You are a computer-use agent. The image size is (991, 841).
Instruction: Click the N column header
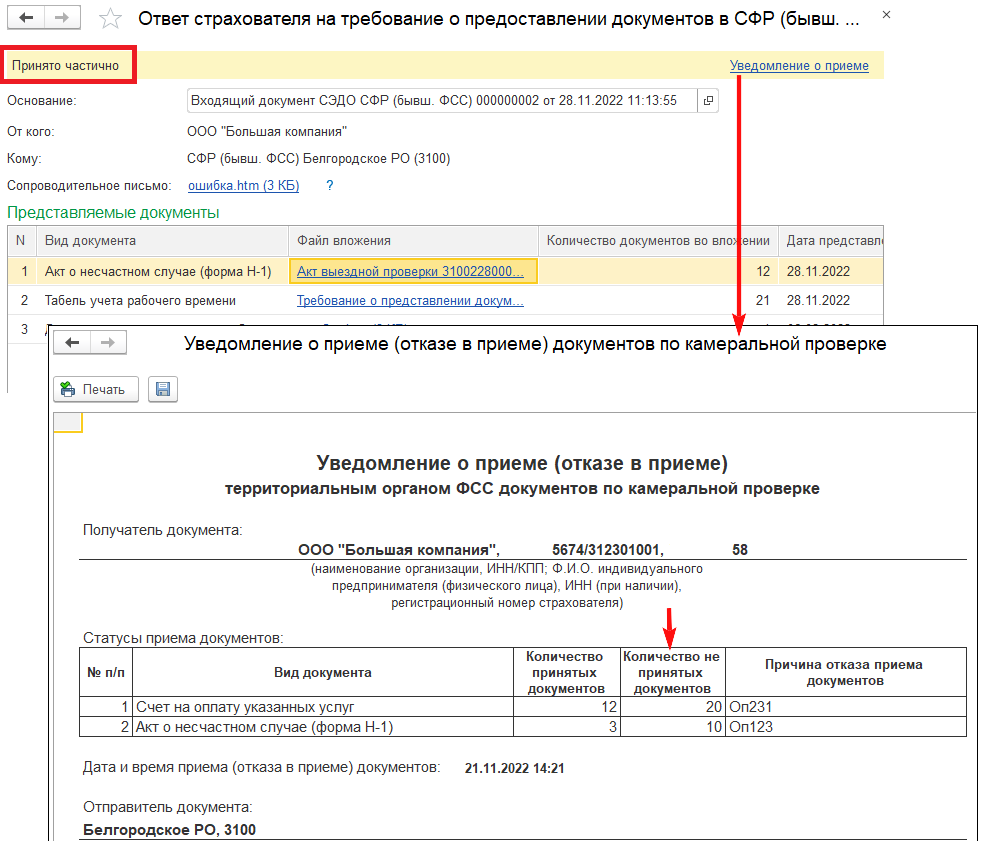click(21, 241)
